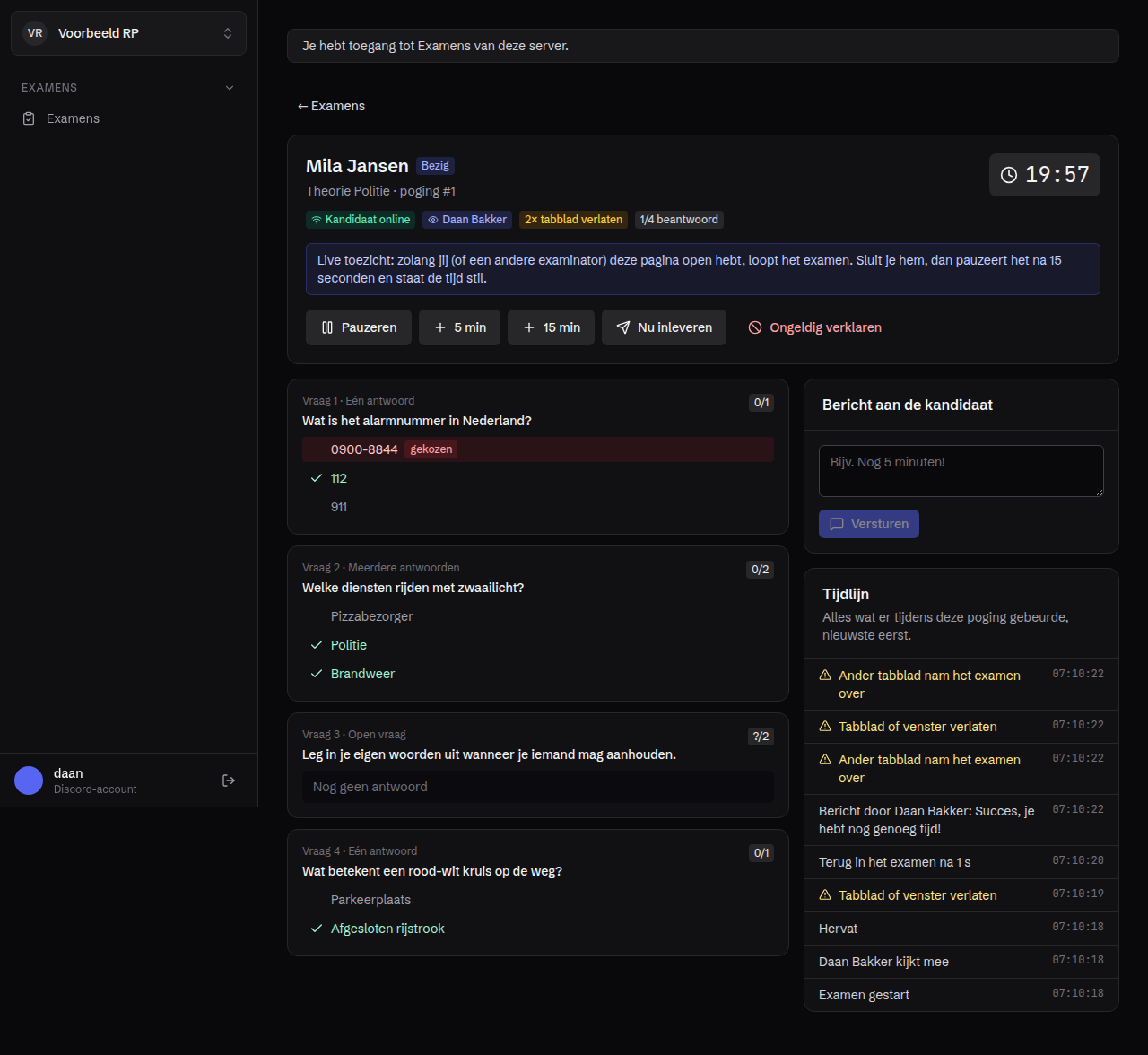
Task: Collapse the EXAMENS sidebar section
Action: 128,88
